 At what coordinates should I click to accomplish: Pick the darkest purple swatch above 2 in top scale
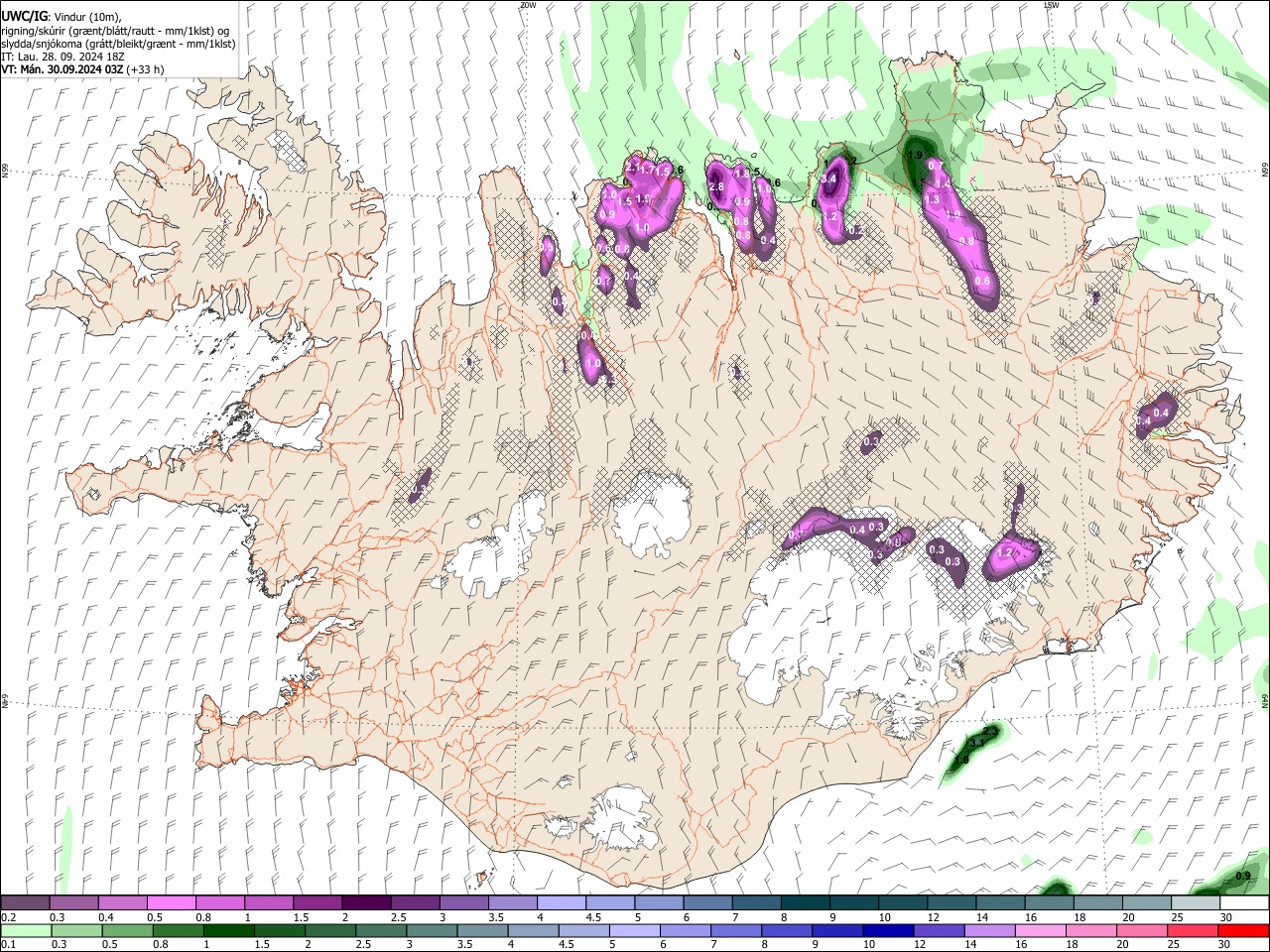point(366,902)
